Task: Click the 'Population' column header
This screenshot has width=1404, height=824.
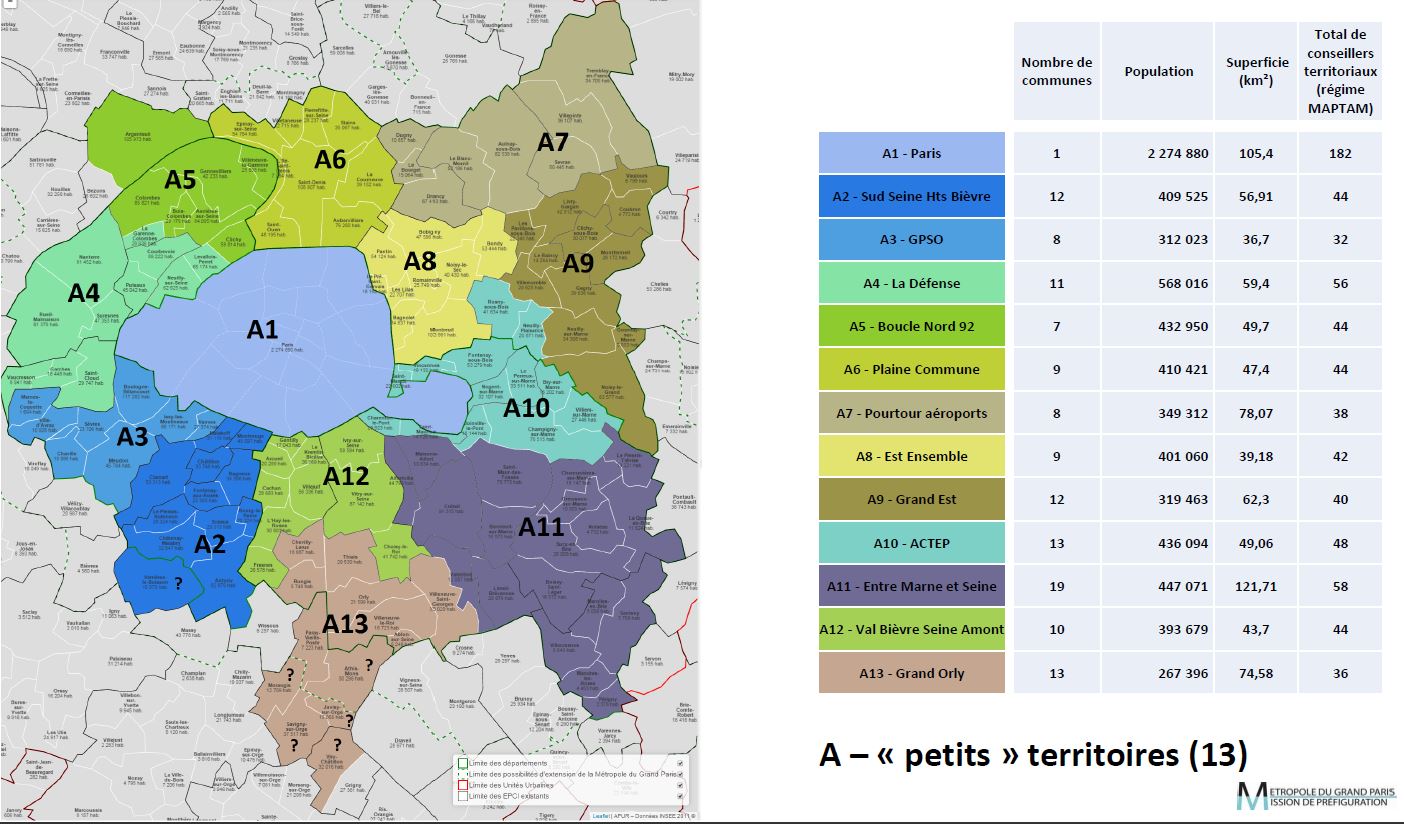Action: 1158,72
